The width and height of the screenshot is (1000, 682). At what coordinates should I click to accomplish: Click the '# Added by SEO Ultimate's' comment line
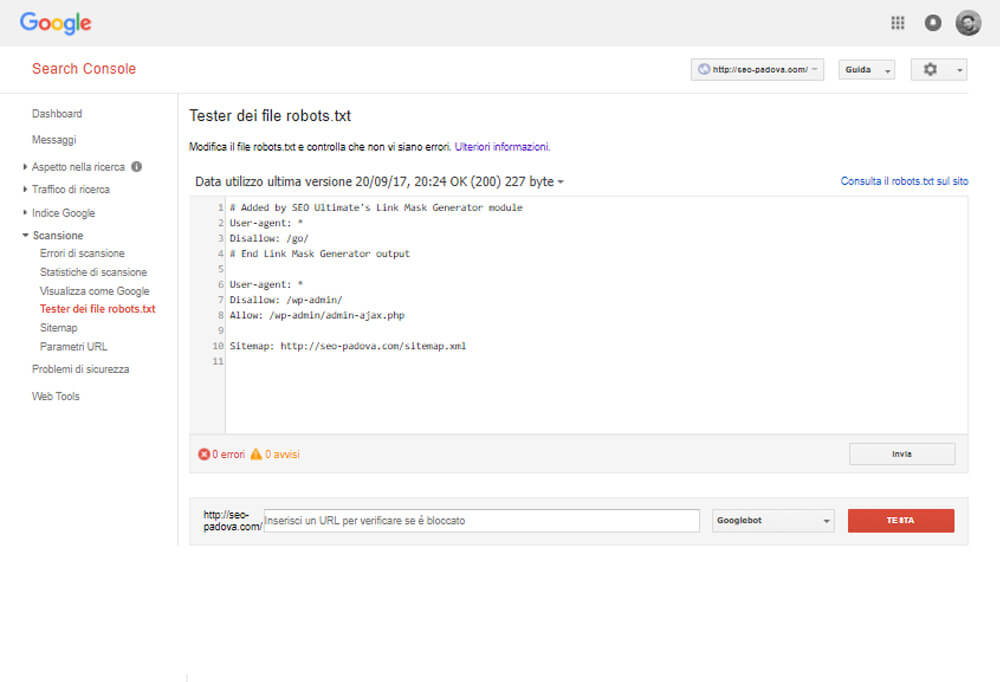(376, 207)
